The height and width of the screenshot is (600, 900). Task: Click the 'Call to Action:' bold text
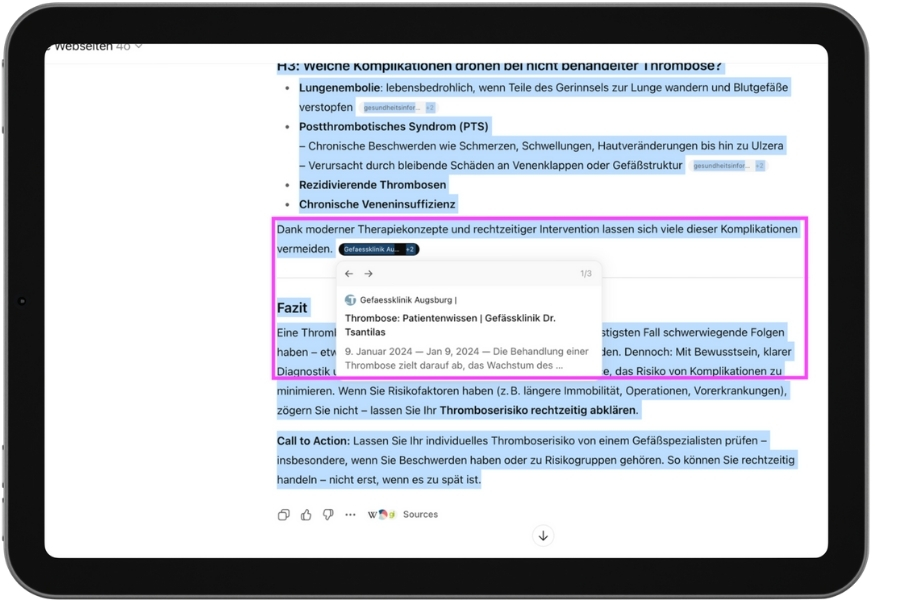313,441
